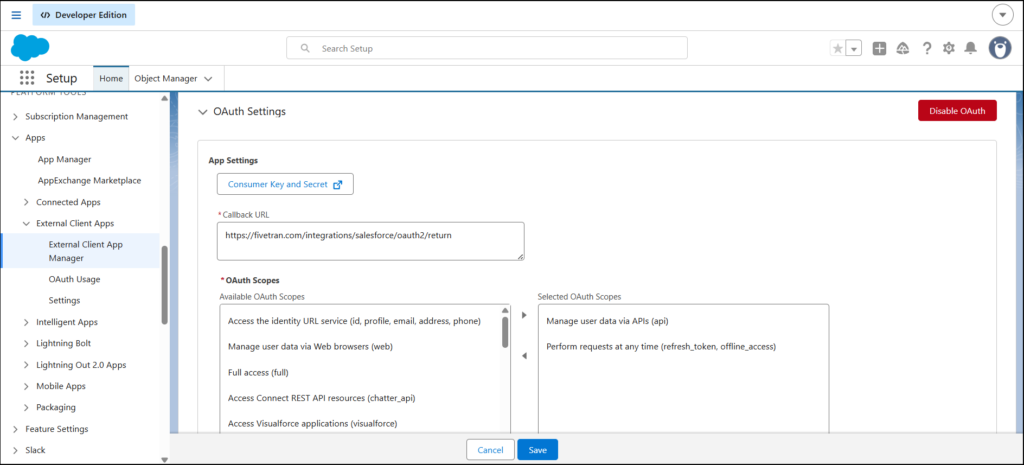Image resolution: width=1024 pixels, height=465 pixels.
Task: Select the Full access (full) scope
Action: pos(259,372)
